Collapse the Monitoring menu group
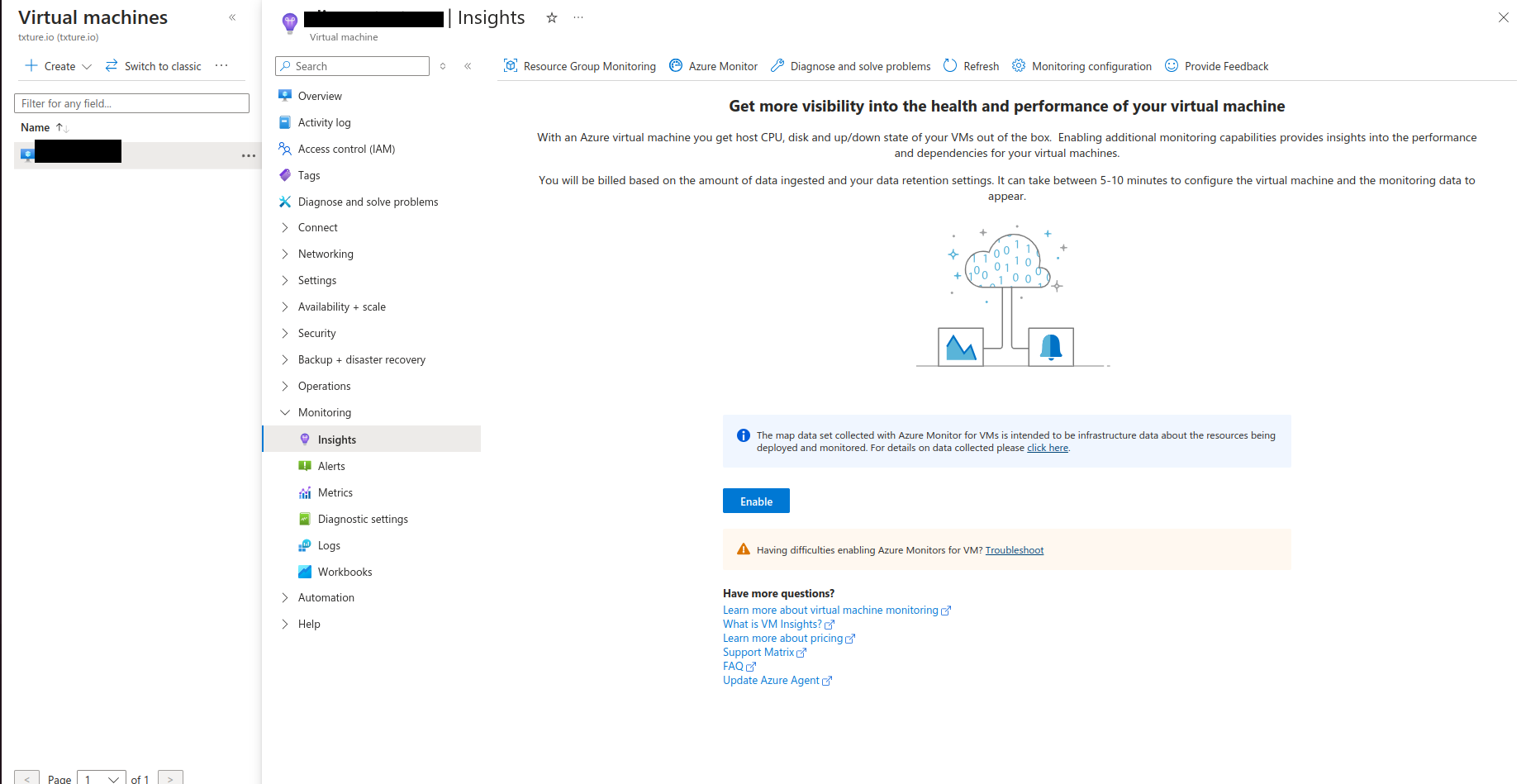Screen dimensions: 1526x784 285,412
